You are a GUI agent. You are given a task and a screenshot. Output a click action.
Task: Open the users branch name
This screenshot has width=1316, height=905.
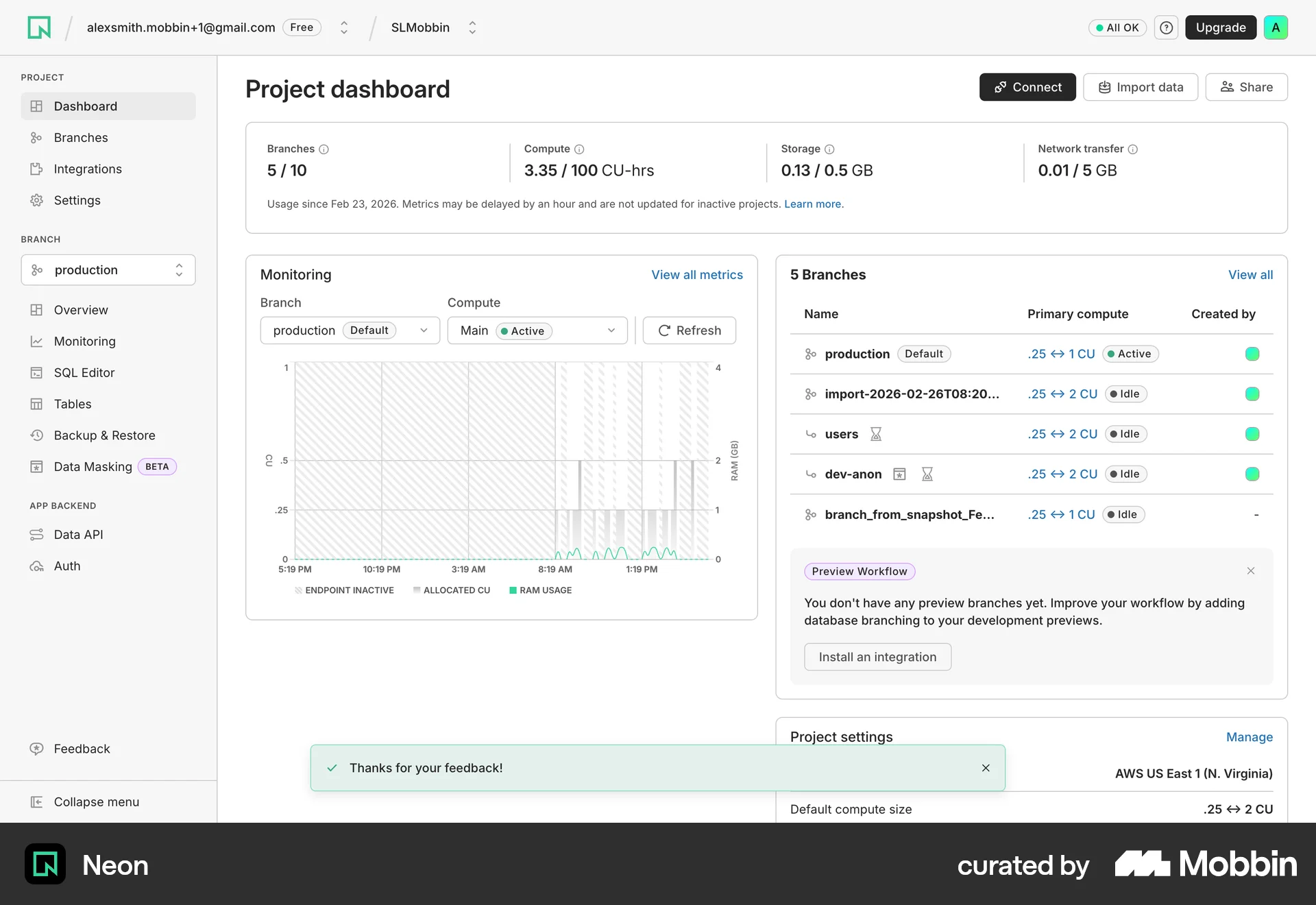coord(842,434)
